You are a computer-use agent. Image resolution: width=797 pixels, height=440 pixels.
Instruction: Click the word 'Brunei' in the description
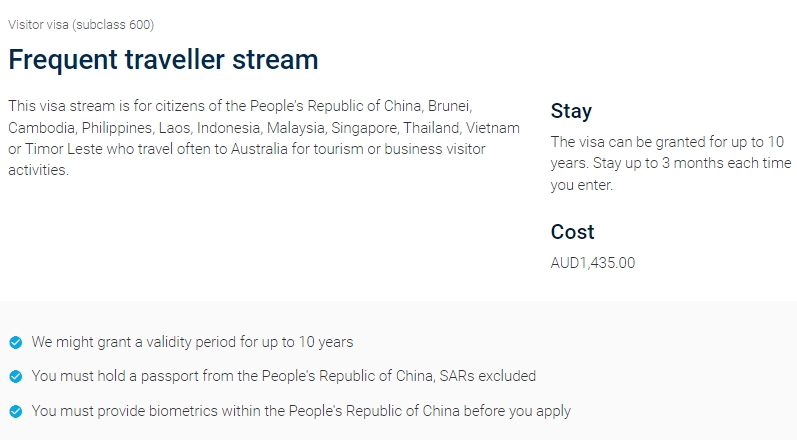[449, 106]
